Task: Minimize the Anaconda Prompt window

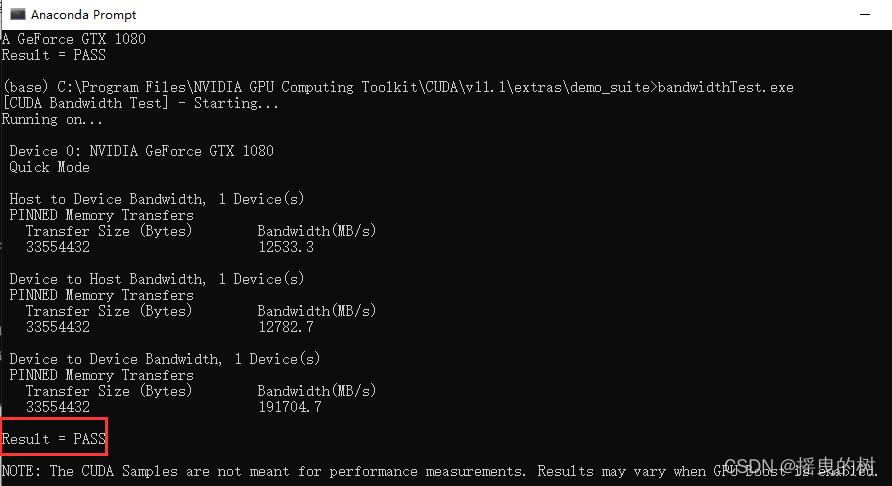Action: (865, 15)
